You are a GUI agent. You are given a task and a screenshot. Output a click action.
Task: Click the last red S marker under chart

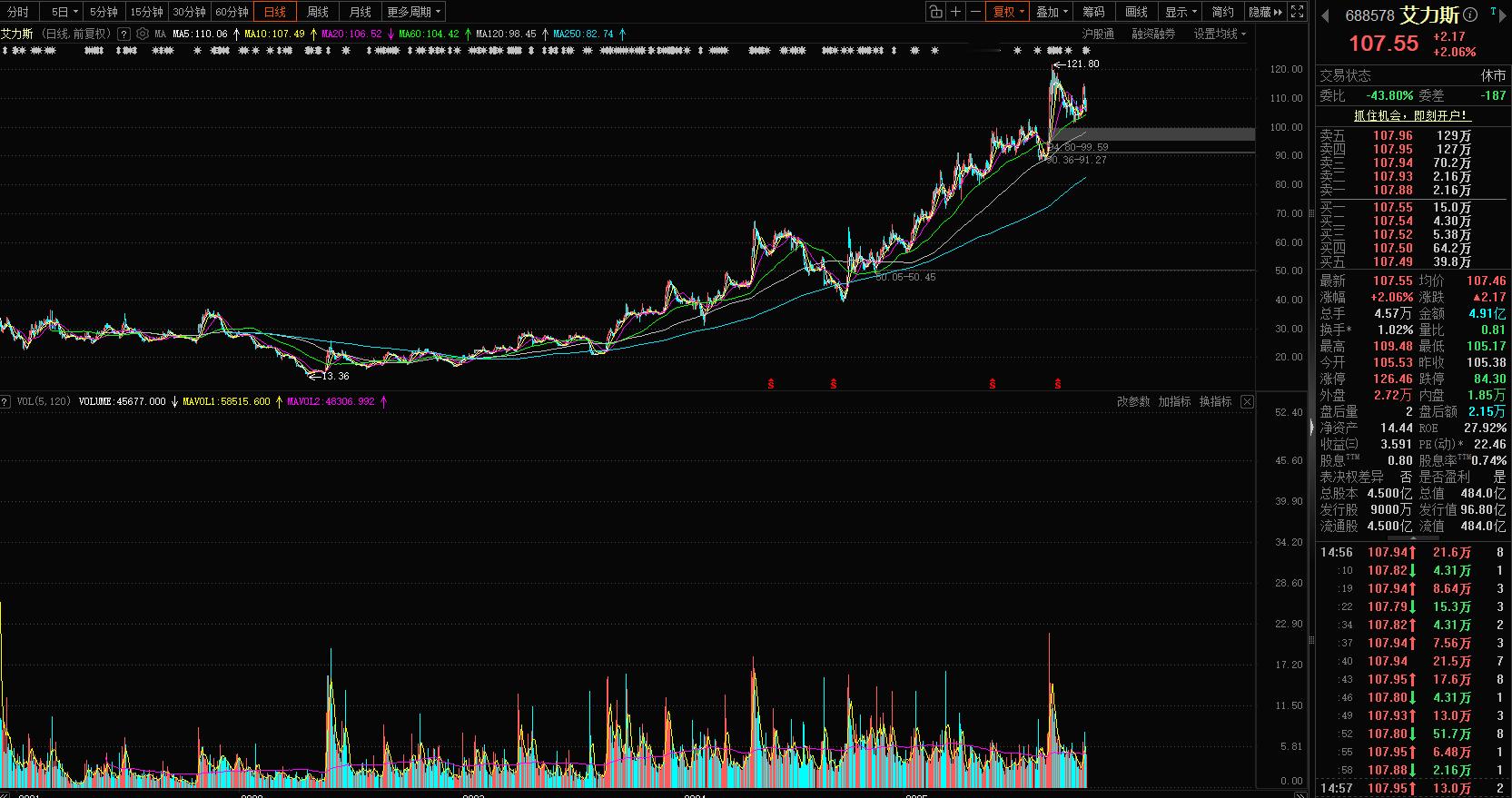pyautogui.click(x=1058, y=384)
